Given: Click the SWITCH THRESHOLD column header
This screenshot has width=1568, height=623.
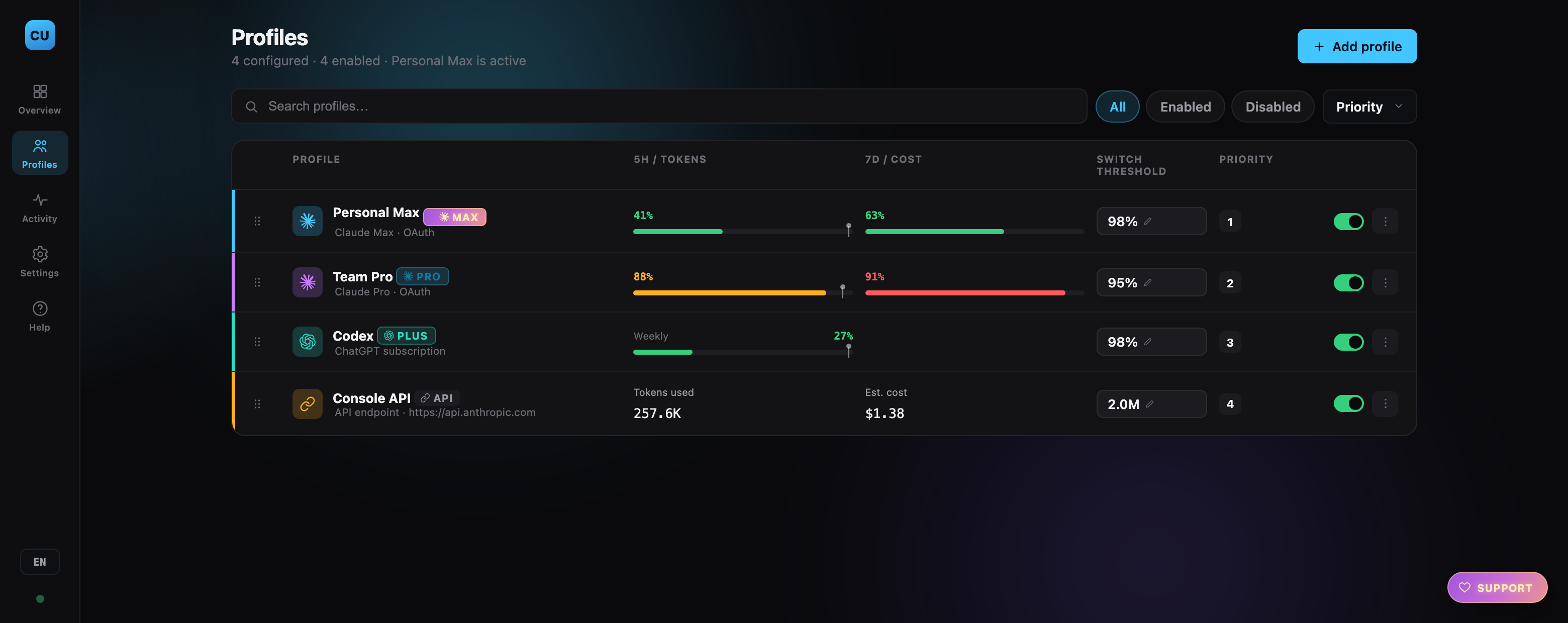Looking at the screenshot, I should pyautogui.click(x=1131, y=165).
